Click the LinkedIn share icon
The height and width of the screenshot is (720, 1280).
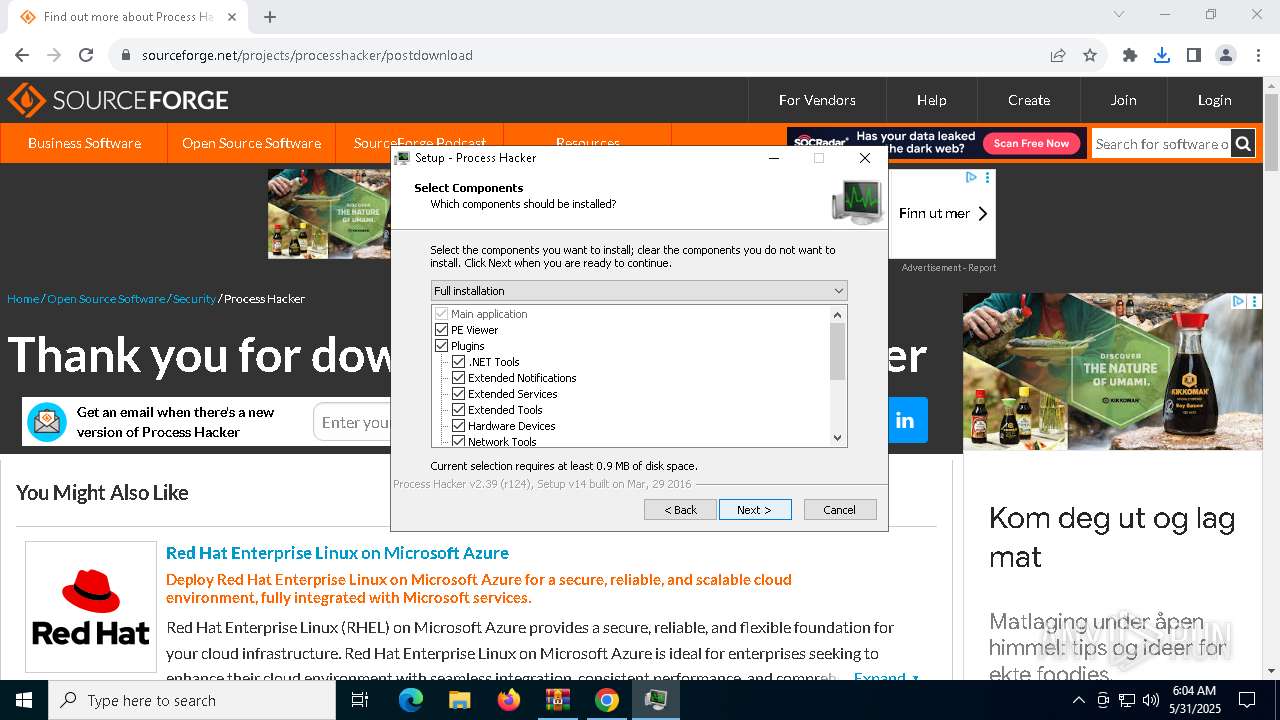[x=905, y=421]
